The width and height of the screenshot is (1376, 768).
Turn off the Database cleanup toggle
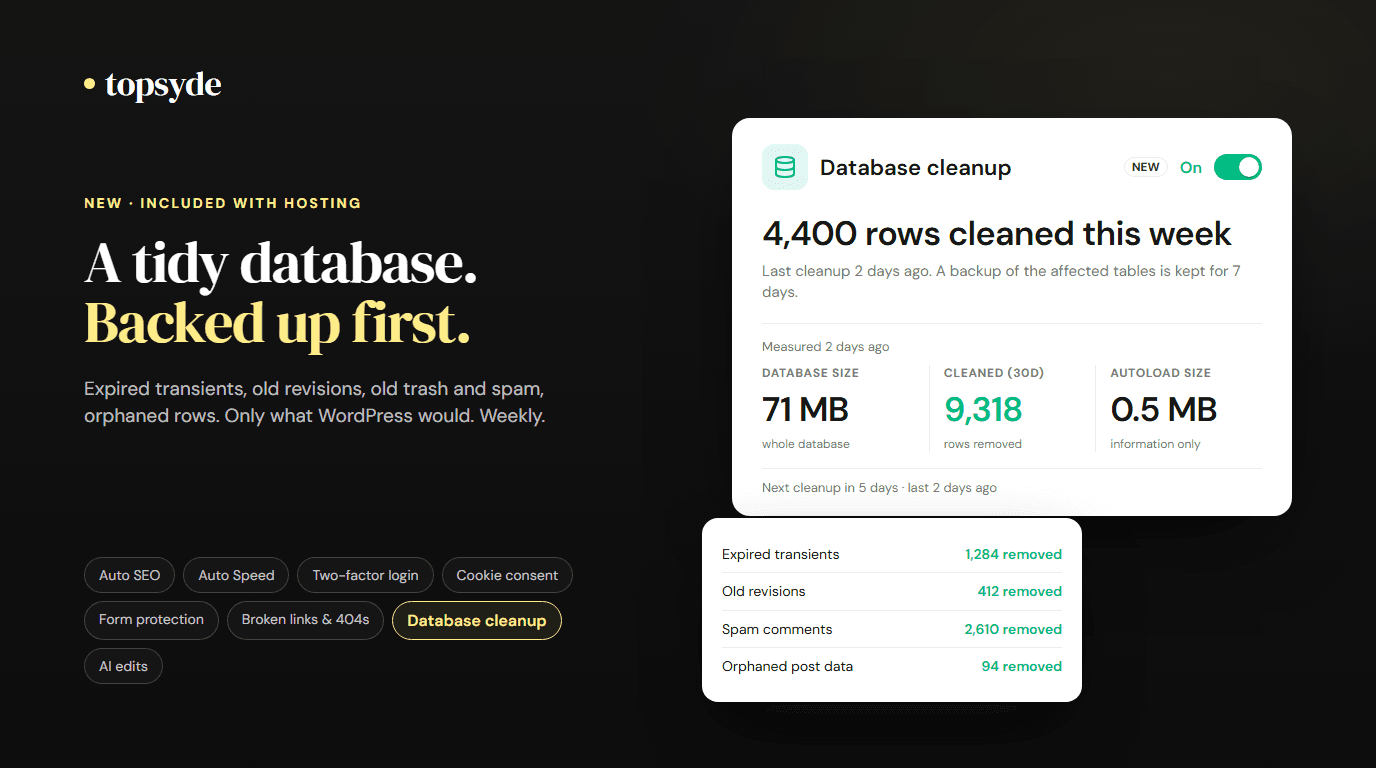1238,167
